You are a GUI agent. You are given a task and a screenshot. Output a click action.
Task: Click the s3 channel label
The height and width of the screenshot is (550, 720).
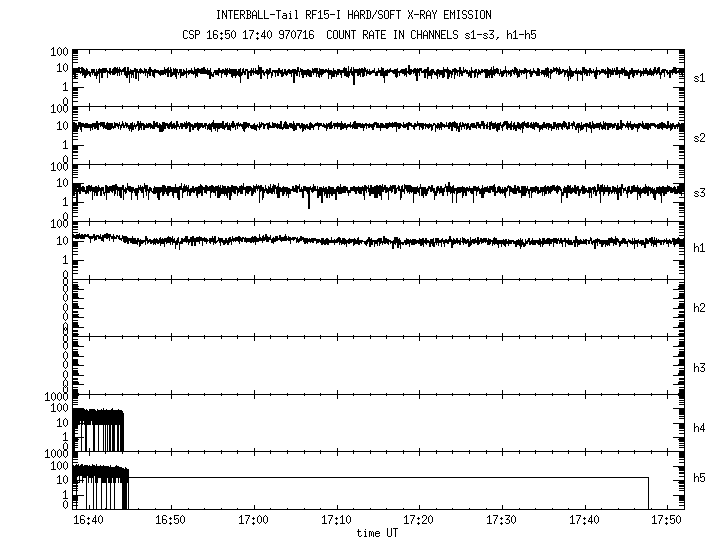point(700,193)
